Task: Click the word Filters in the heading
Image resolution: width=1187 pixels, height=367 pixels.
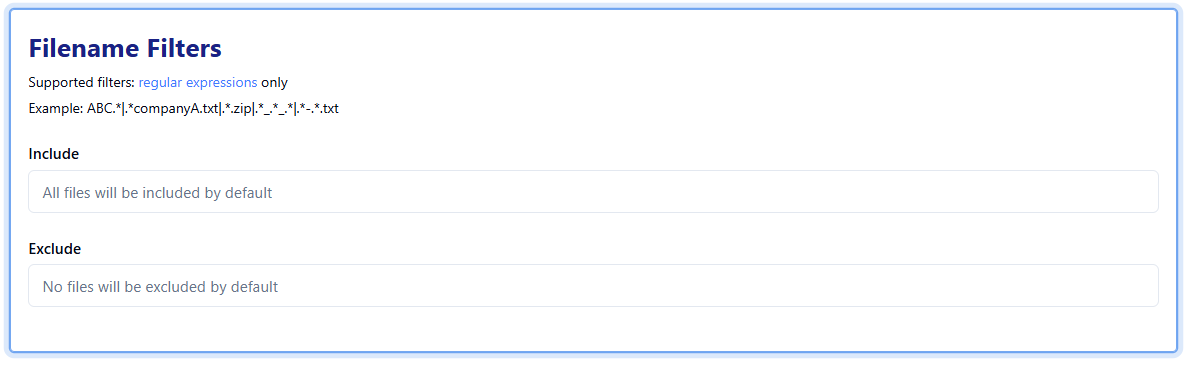Action: (x=184, y=48)
